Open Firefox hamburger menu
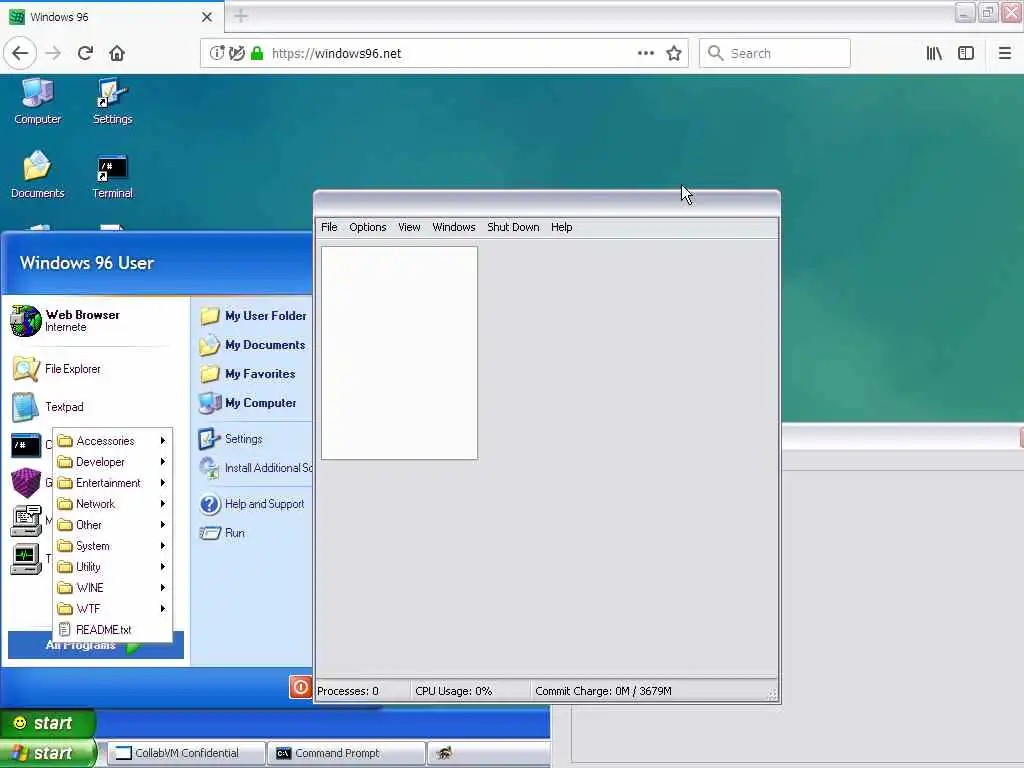This screenshot has width=1024, height=768. click(1005, 53)
